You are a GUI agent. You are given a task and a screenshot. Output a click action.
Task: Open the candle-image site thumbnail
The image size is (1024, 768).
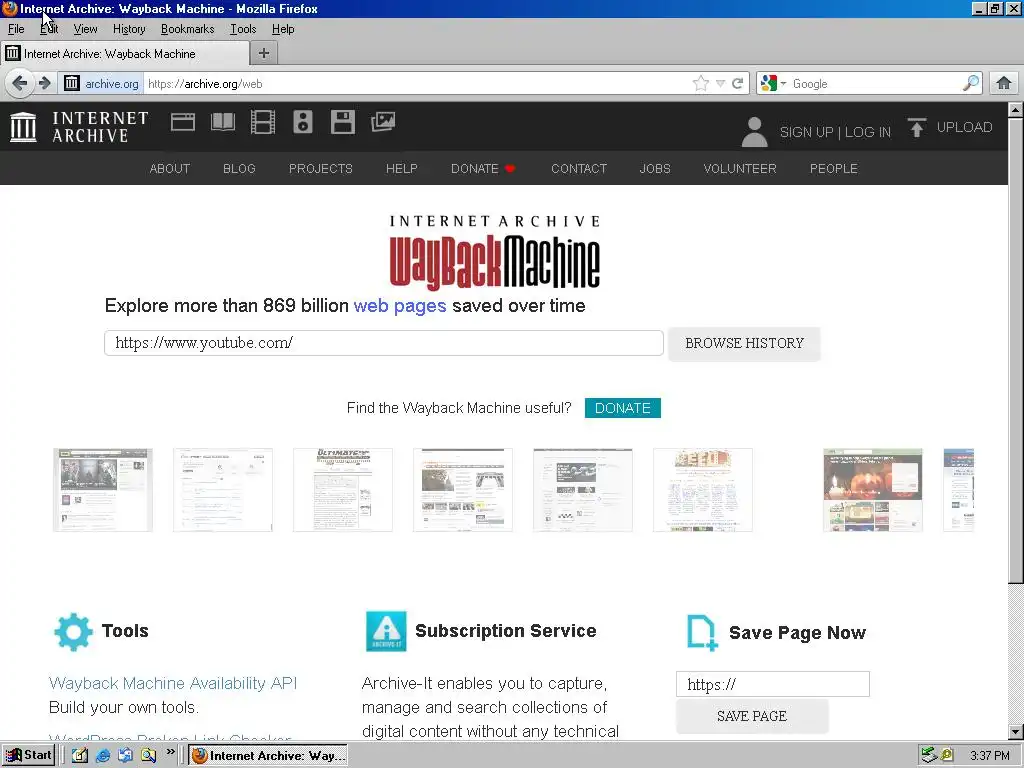[x=872, y=490]
